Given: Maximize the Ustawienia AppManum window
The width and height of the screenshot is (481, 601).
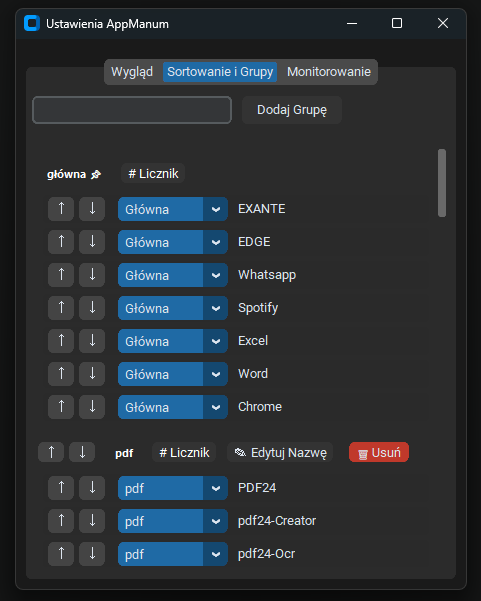Looking at the screenshot, I should (x=397, y=23).
